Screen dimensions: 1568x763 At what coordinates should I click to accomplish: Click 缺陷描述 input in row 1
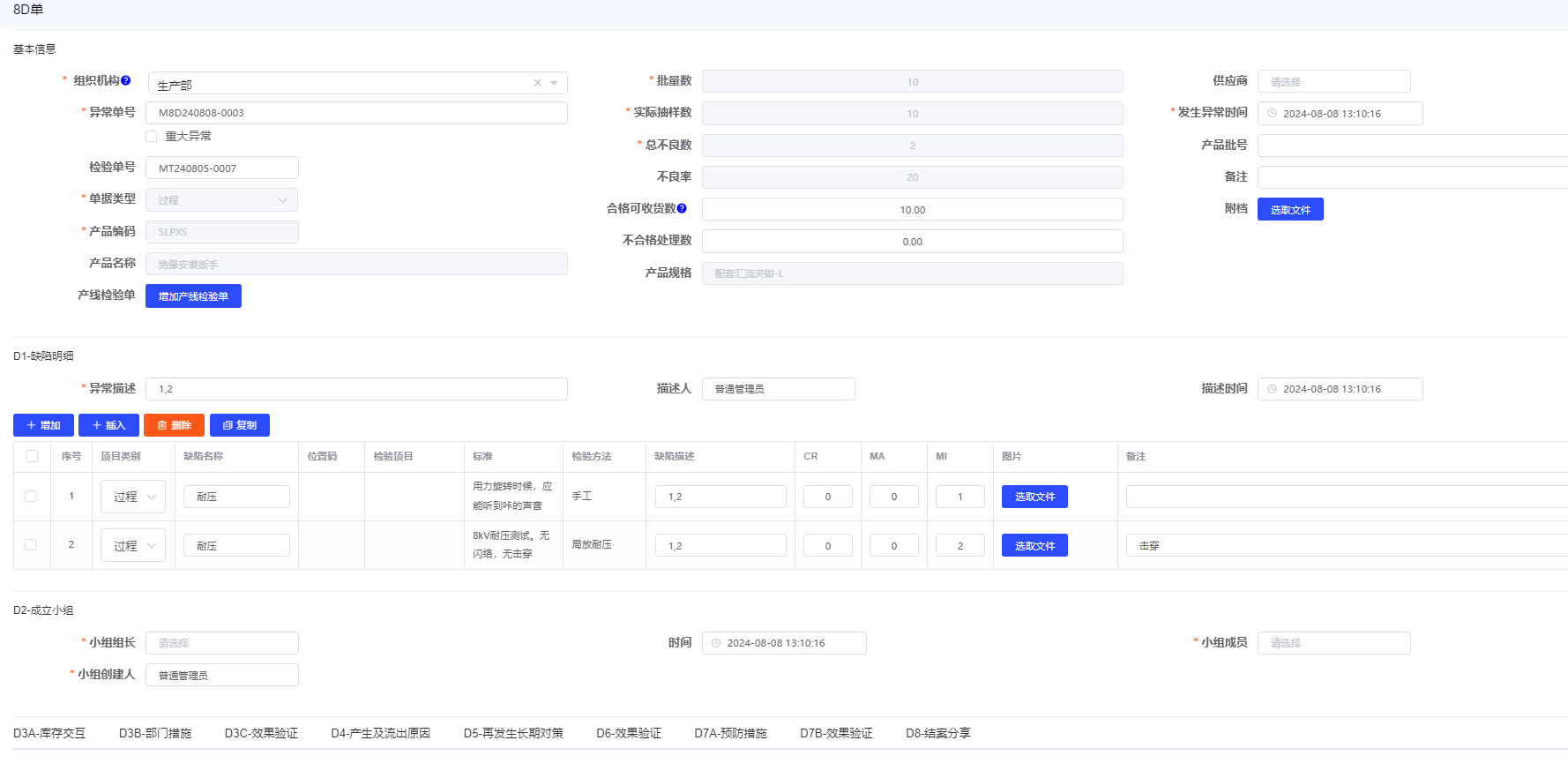[x=721, y=497]
